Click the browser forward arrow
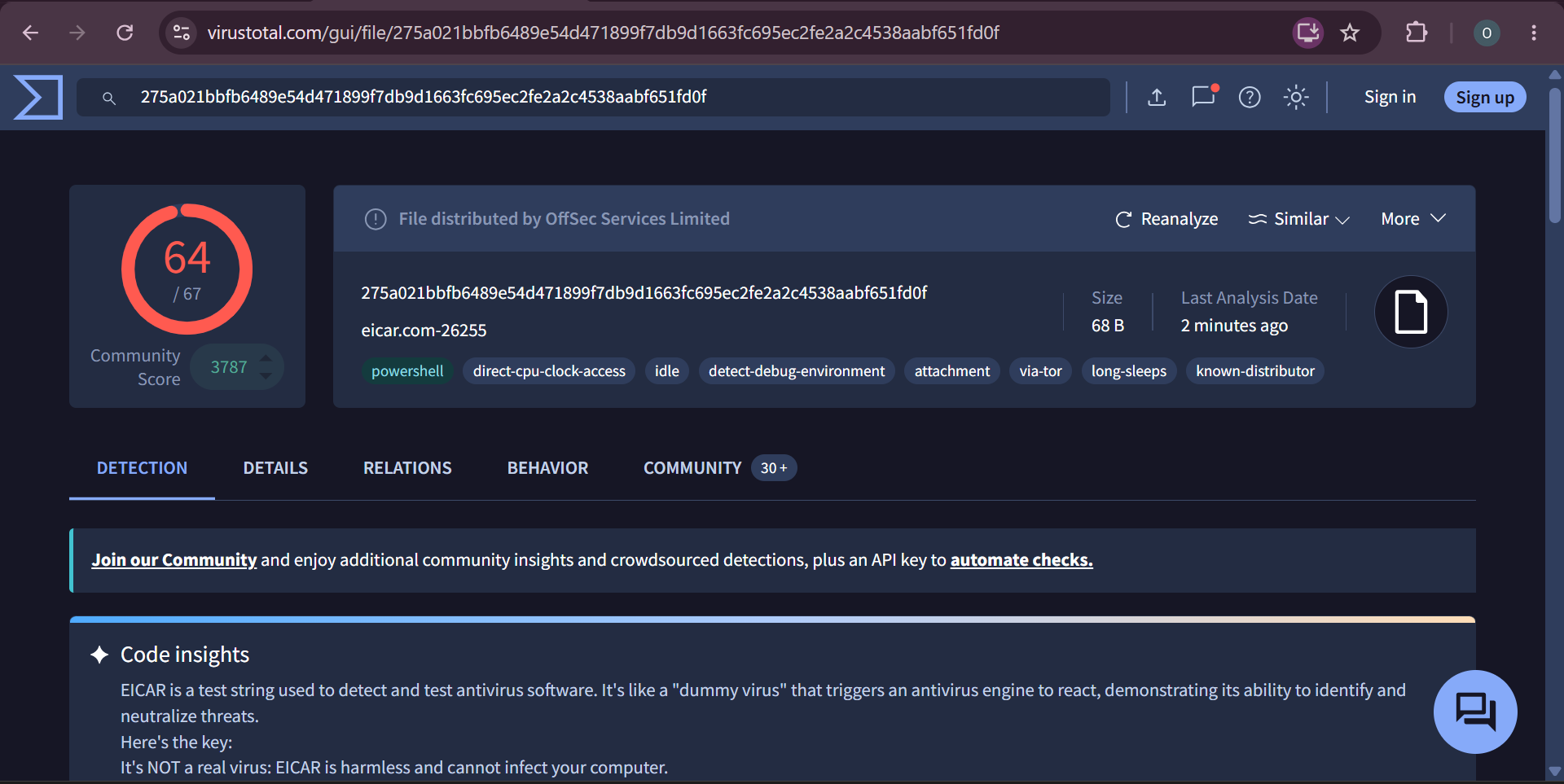1564x784 pixels. tap(77, 33)
